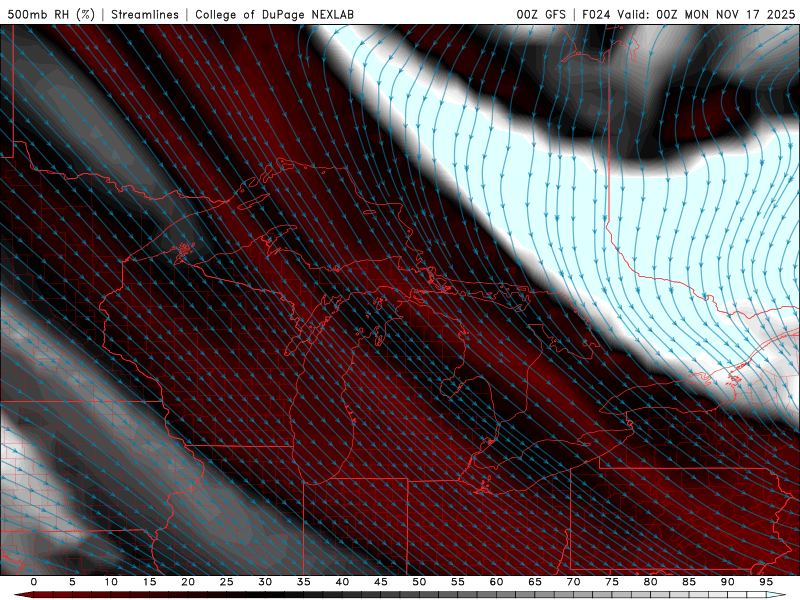Click the "25" label on the RH scale

click(x=227, y=582)
